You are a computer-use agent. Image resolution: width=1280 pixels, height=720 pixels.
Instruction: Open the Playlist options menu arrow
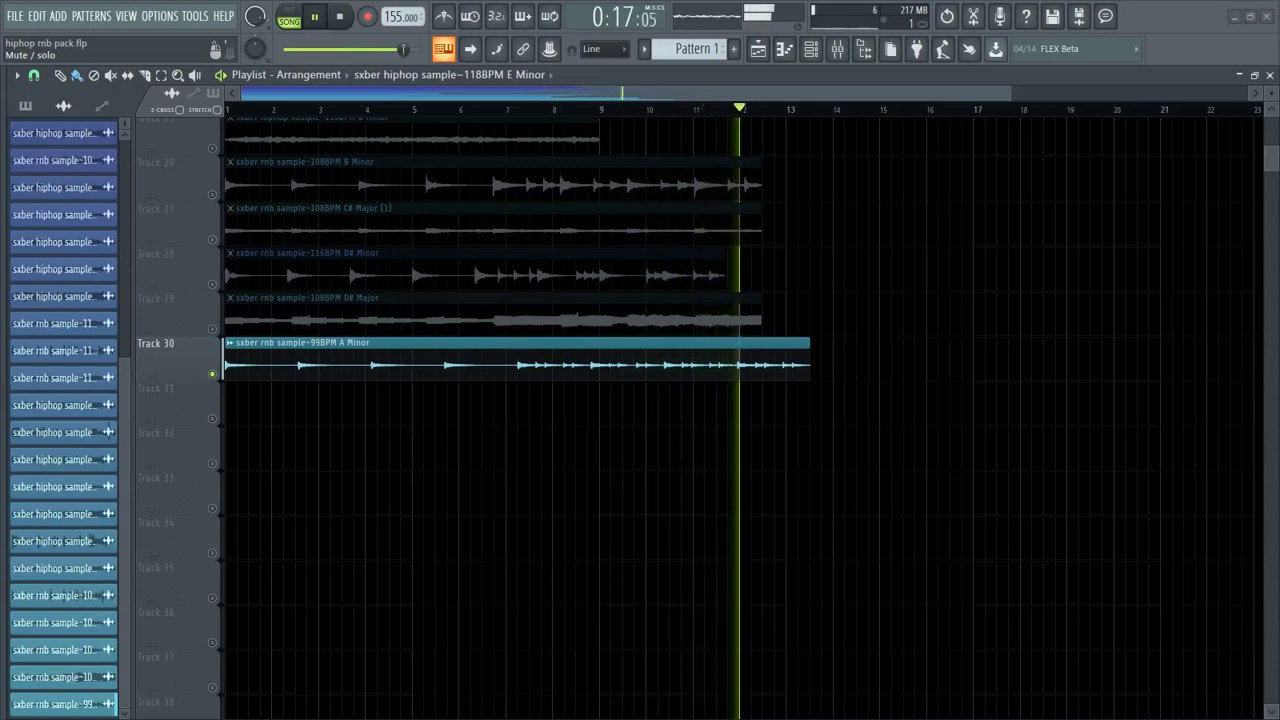(x=17, y=75)
